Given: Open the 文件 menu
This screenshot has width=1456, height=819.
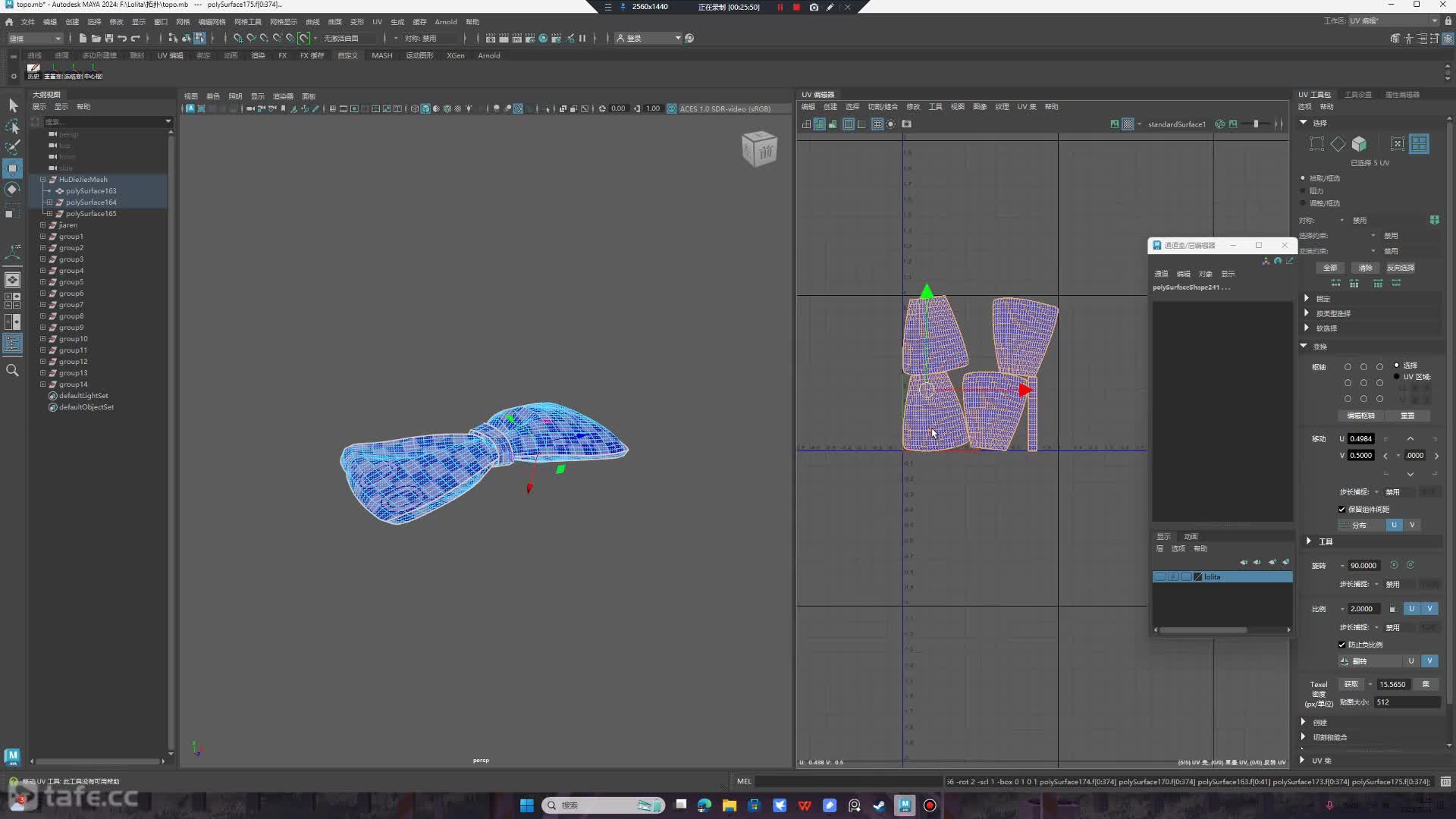Looking at the screenshot, I should [x=28, y=22].
